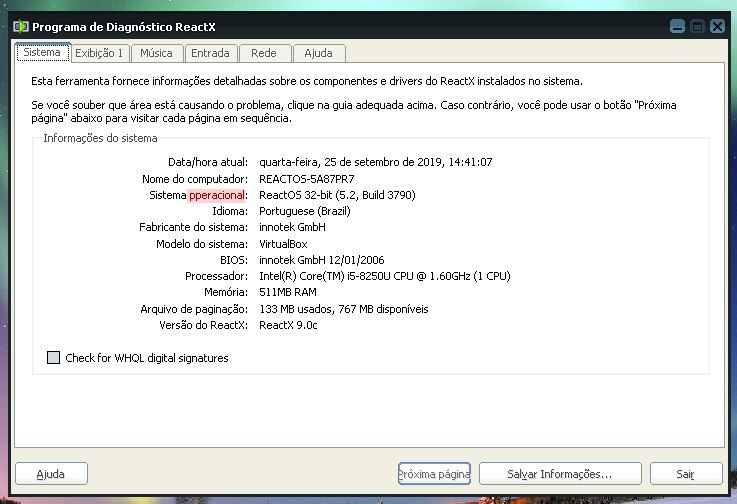Viewport: 737px width, 504px height.
Task: Click BIOS value innotek GmbH 12/01/2006
Action: tap(321, 260)
